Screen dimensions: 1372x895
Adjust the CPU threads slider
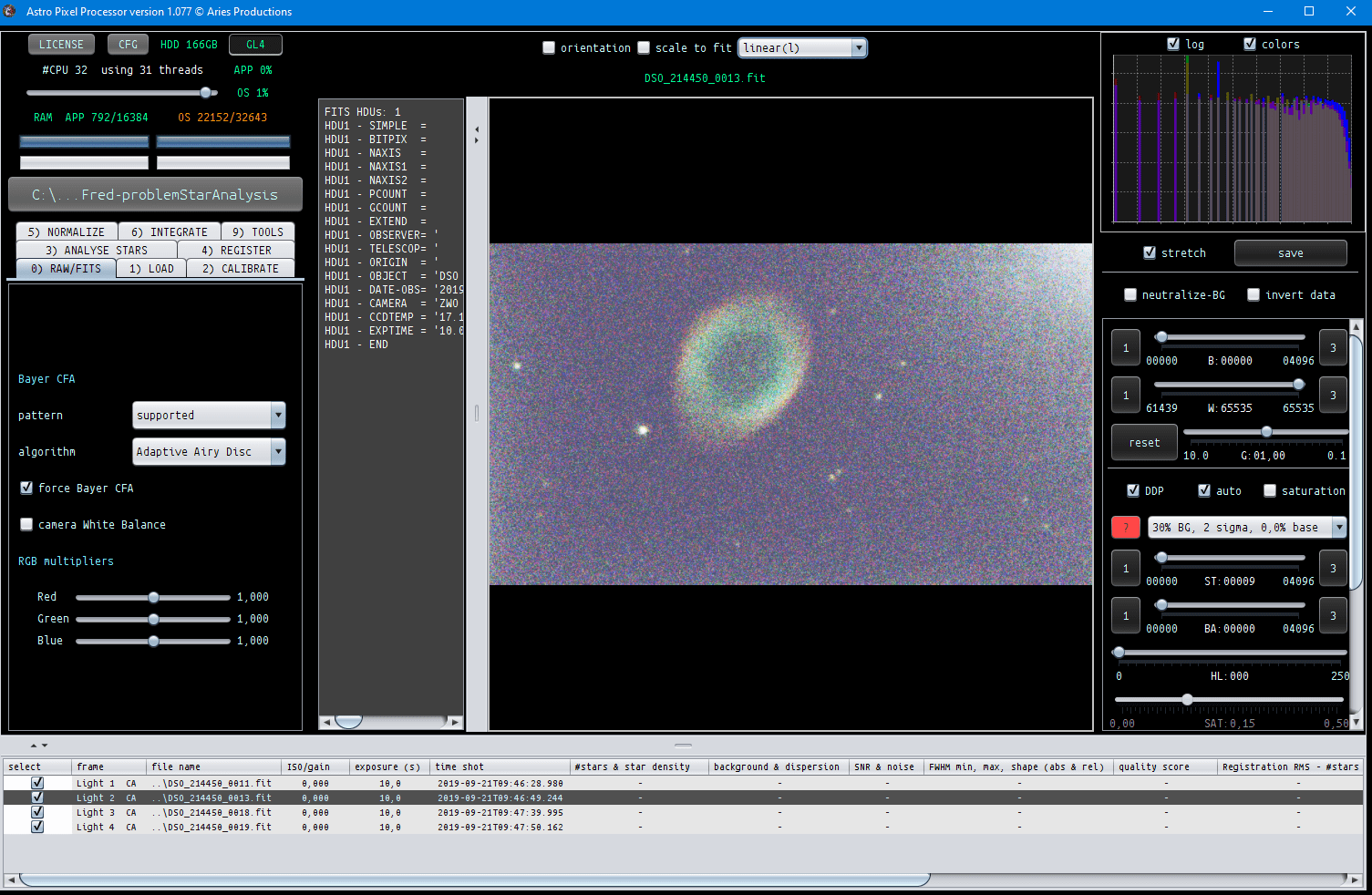tap(122, 92)
